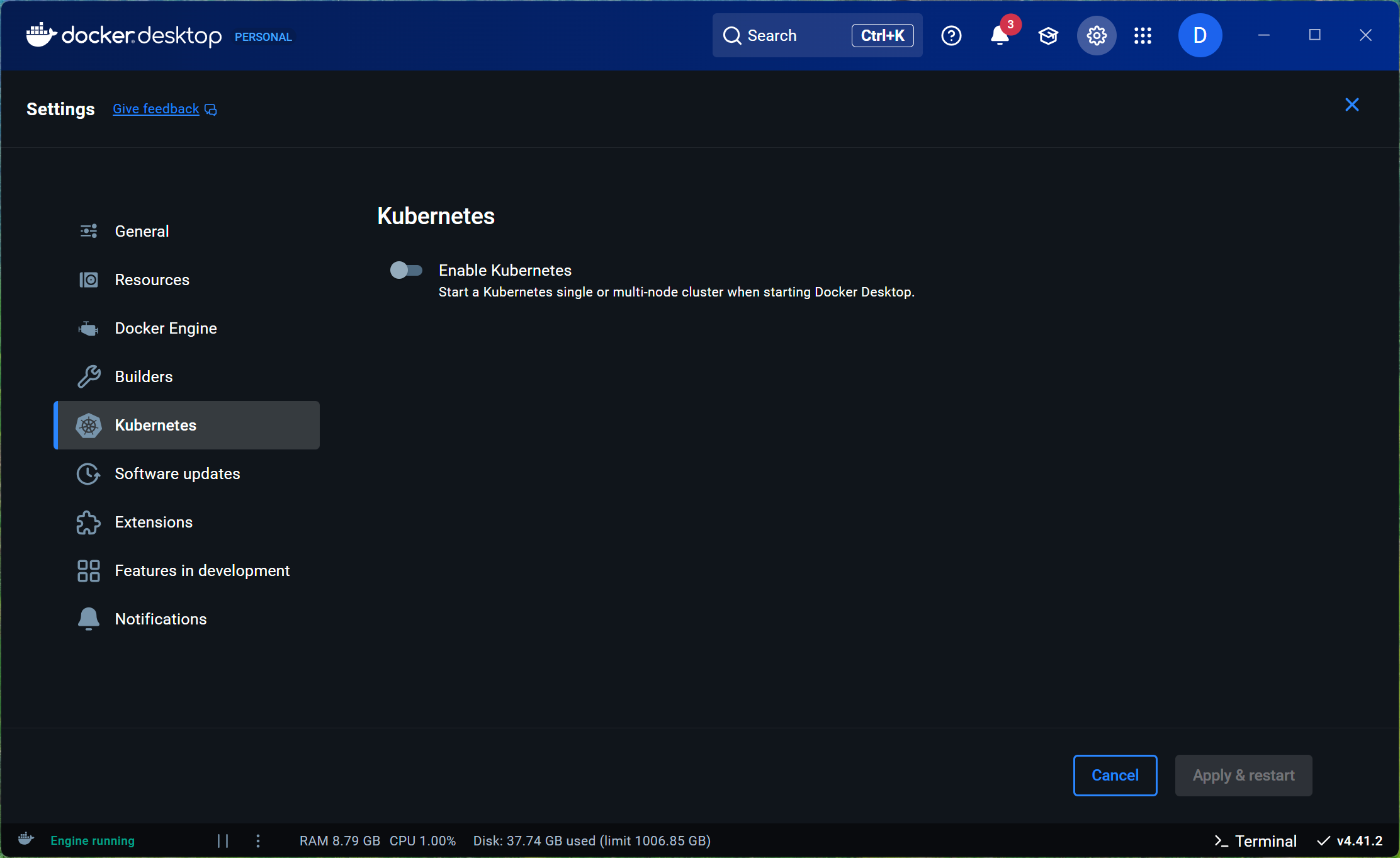Open notifications bell with badge
The image size is (1400, 858).
pos(1000,35)
